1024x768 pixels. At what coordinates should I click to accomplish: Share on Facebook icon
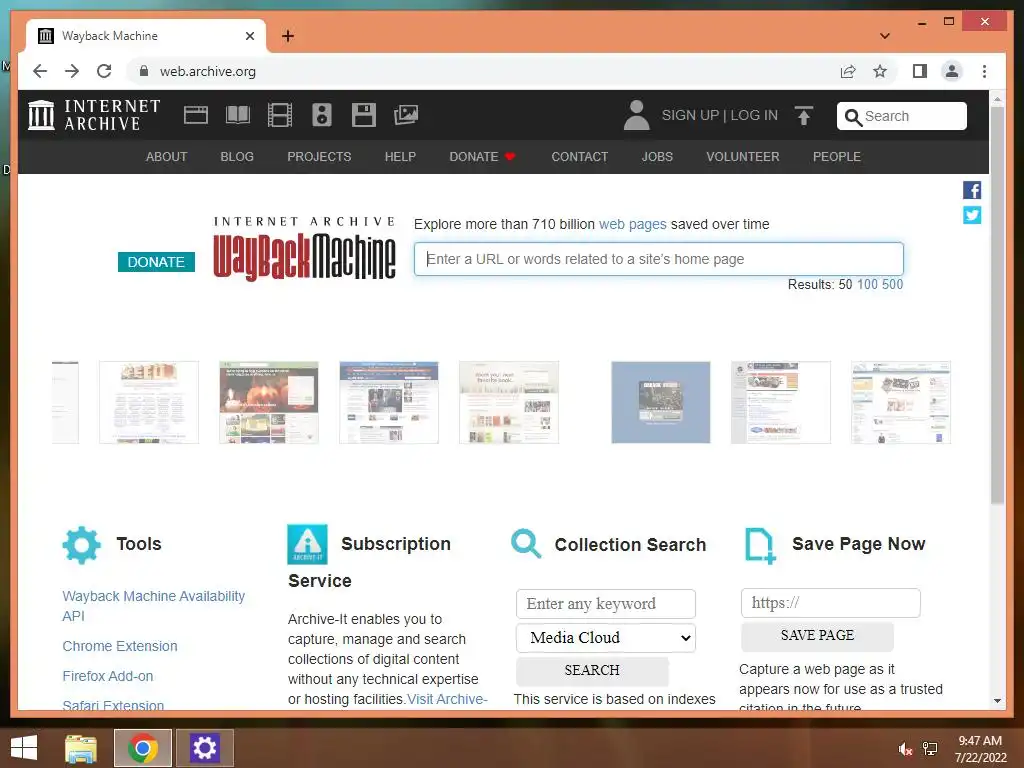(x=972, y=190)
